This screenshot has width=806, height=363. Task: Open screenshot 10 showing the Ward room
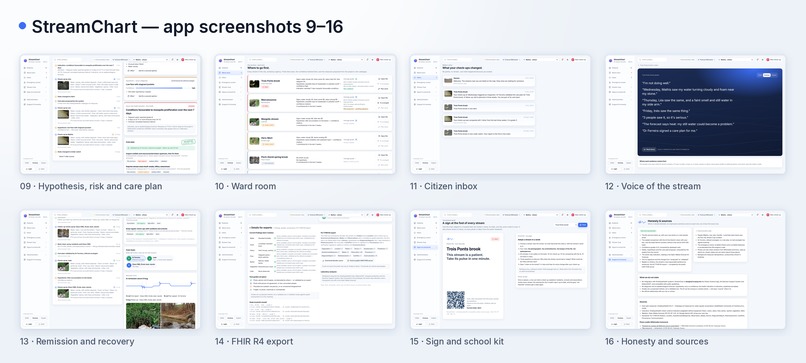[x=305, y=114]
